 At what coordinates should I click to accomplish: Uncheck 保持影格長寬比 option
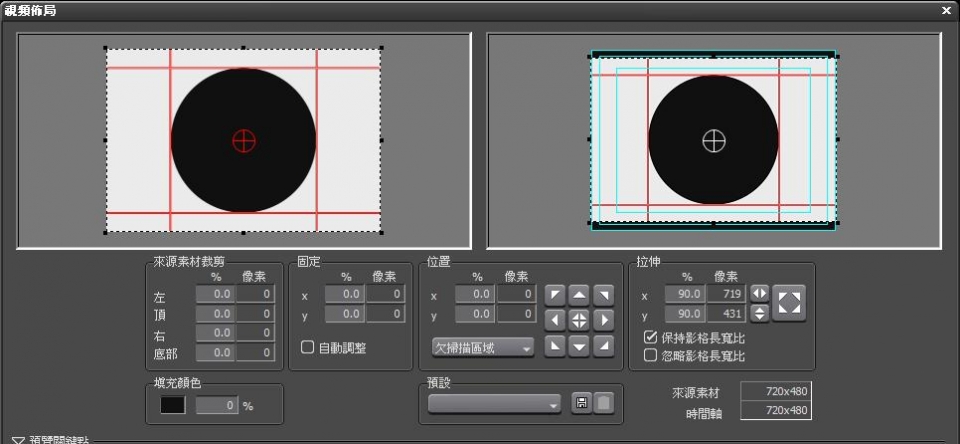[x=650, y=338]
